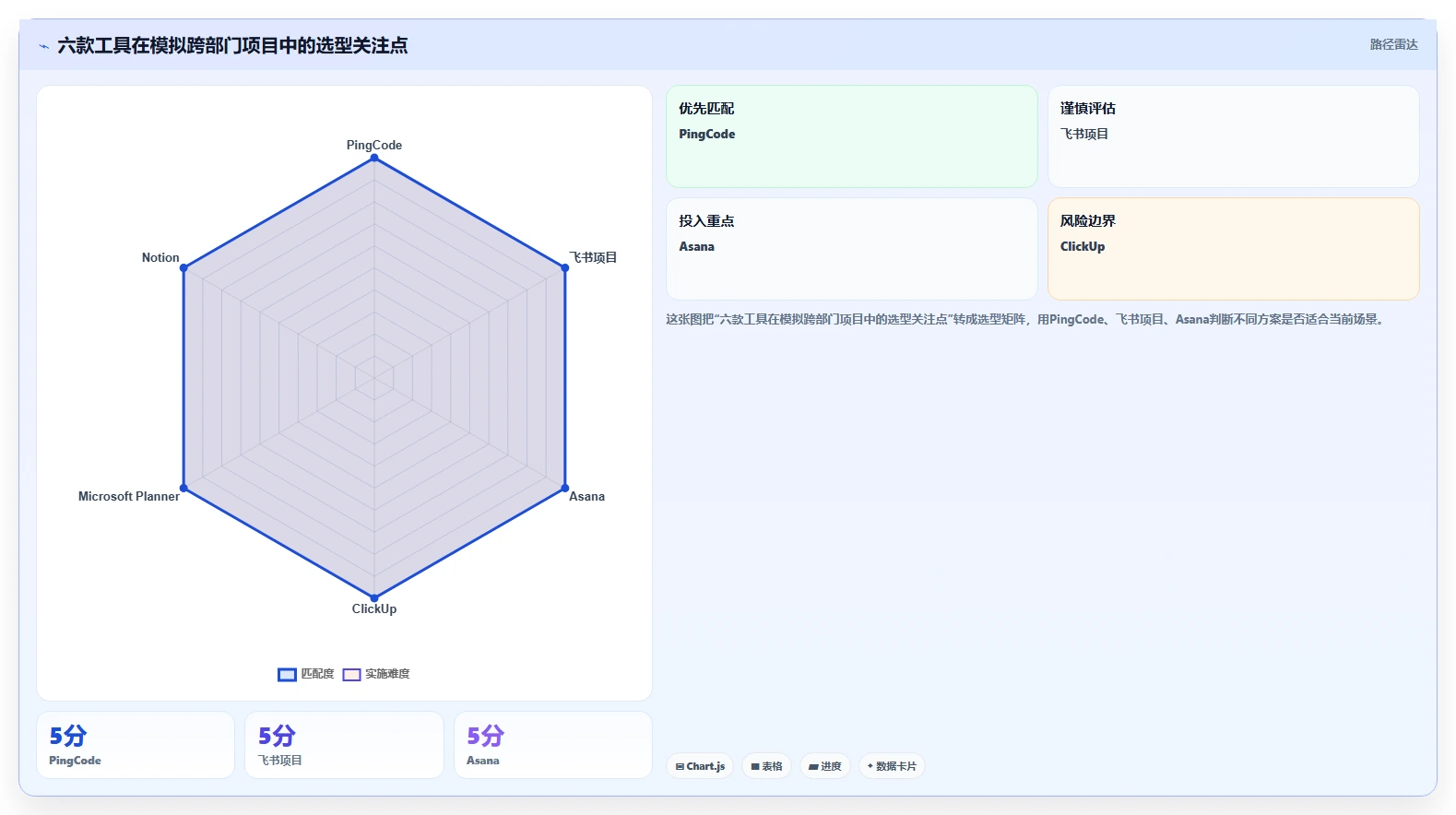Image resolution: width=1456 pixels, height=815 pixels.
Task: Click the Microsoft Planner axis label
Action: (129, 496)
